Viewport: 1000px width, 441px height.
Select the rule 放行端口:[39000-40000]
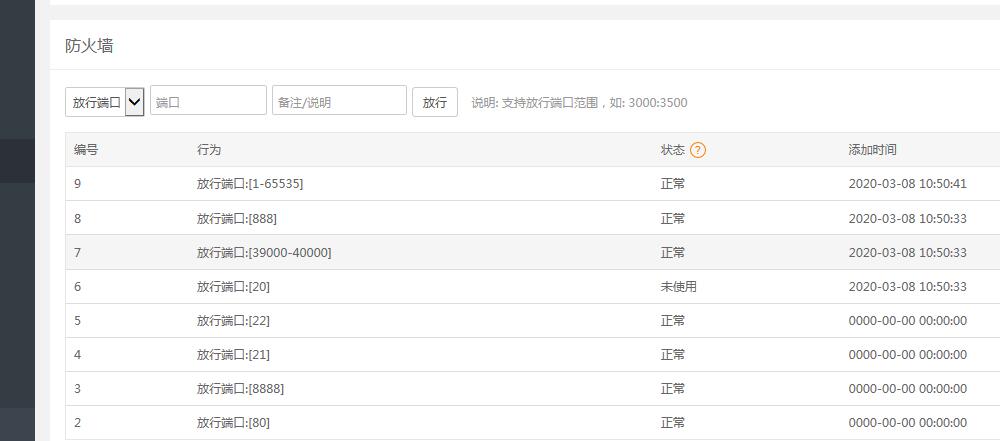point(264,252)
